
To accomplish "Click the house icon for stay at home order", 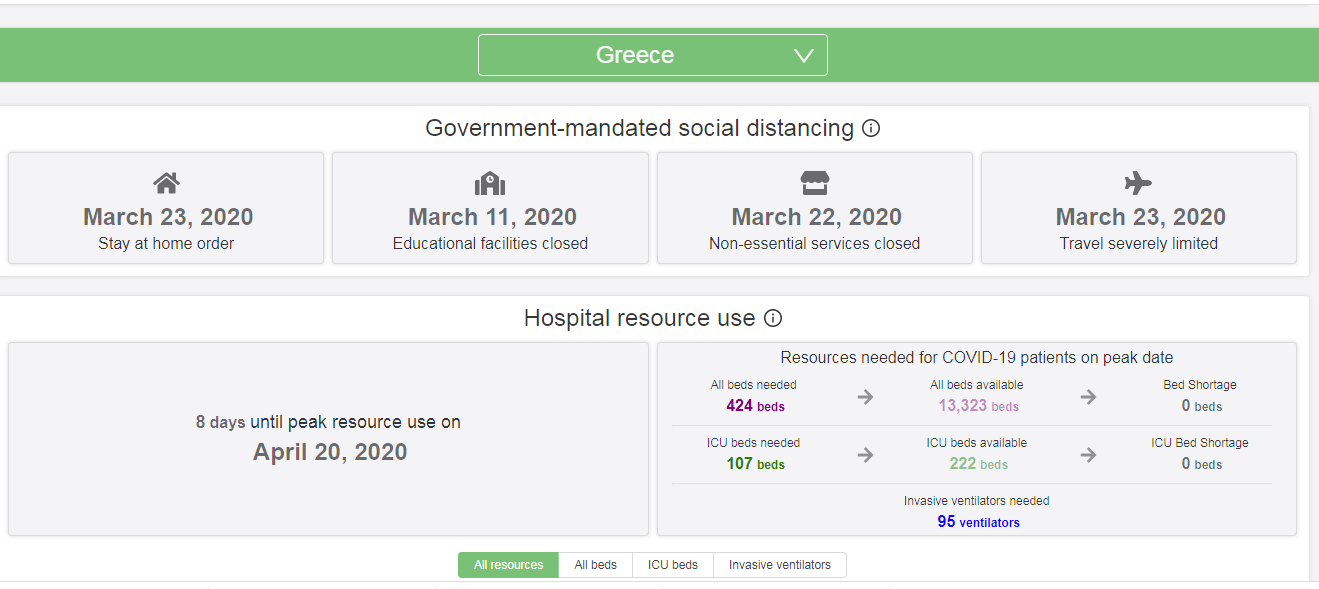I will pos(166,183).
